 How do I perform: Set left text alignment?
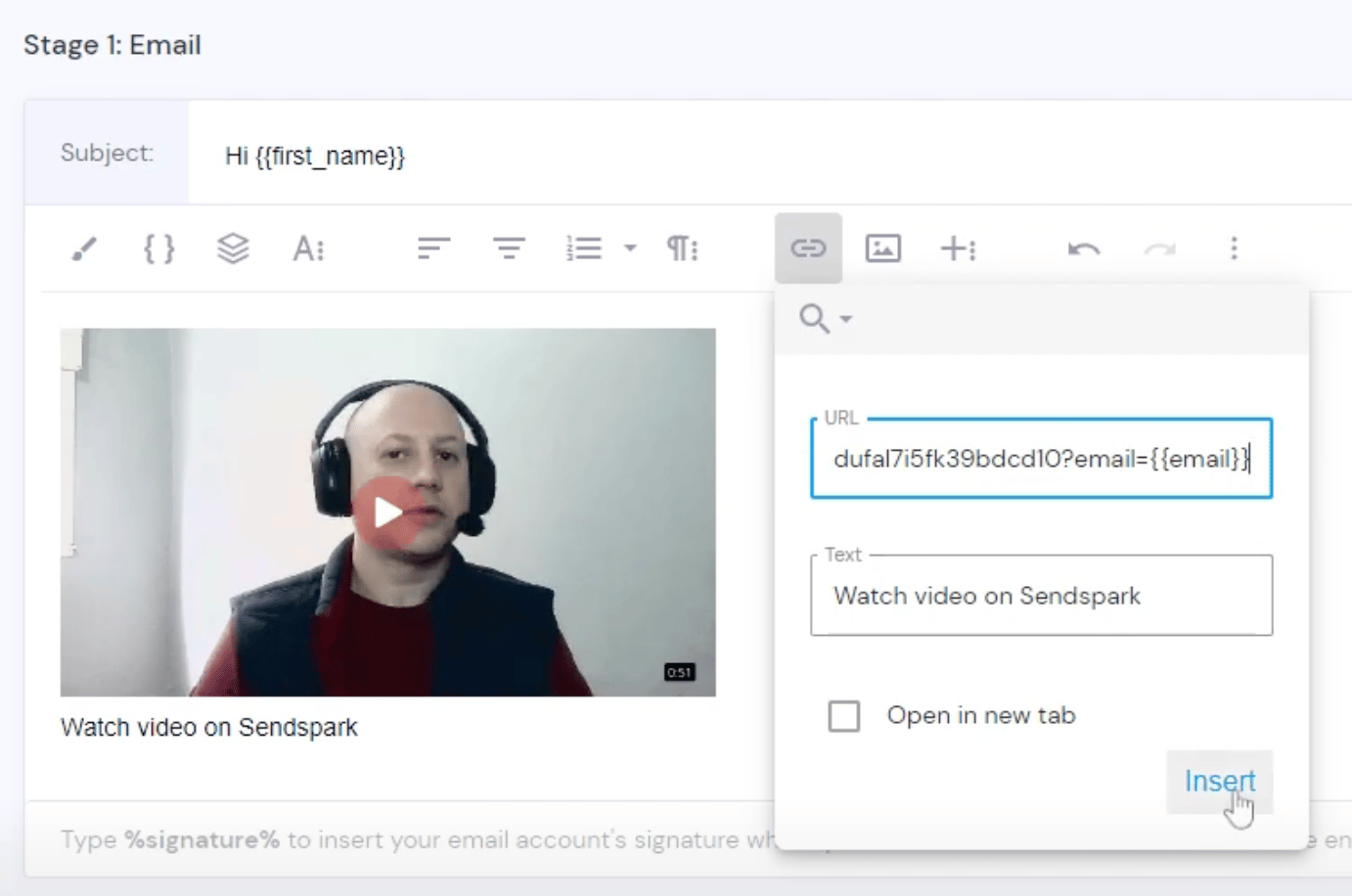pyautogui.click(x=433, y=248)
